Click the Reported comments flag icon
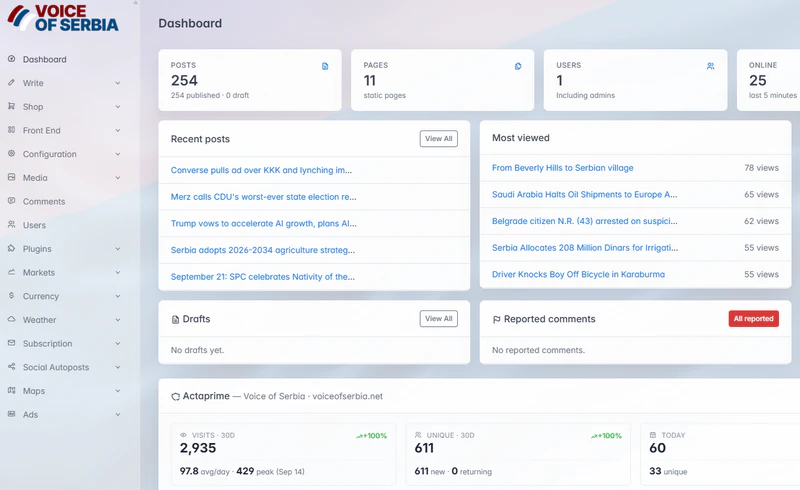800x490 pixels. tap(496, 320)
